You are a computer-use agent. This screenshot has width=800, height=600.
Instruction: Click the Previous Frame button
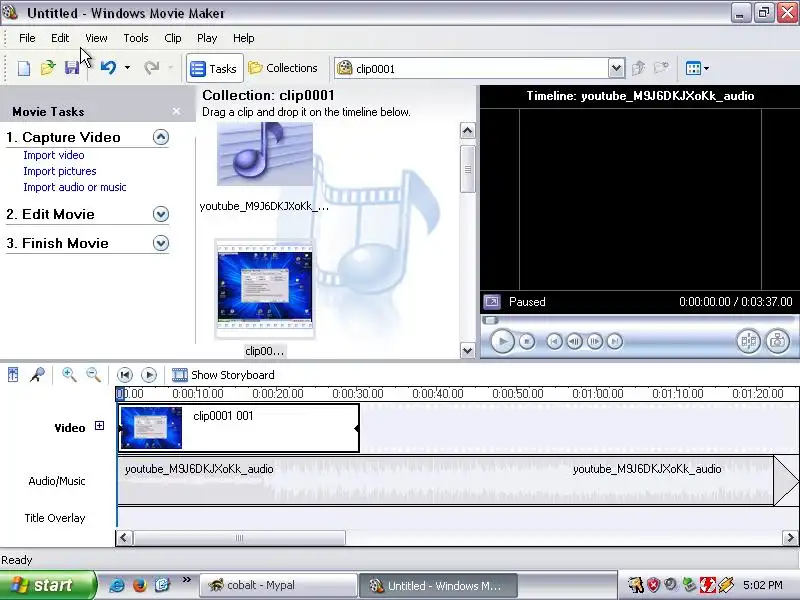click(x=574, y=341)
